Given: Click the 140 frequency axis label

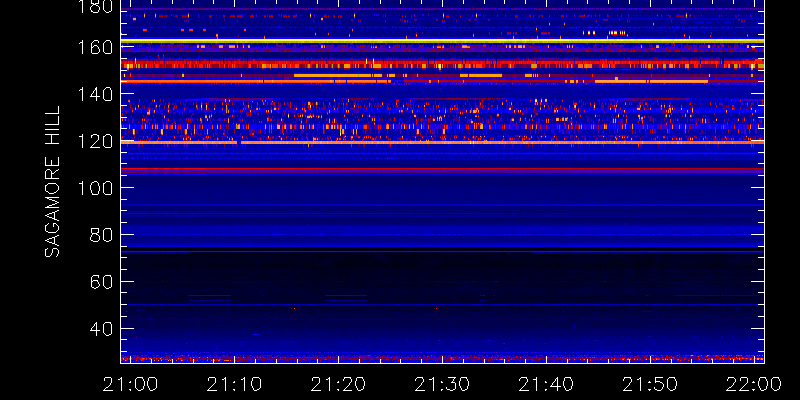Looking at the screenshot, I should click(95, 94).
